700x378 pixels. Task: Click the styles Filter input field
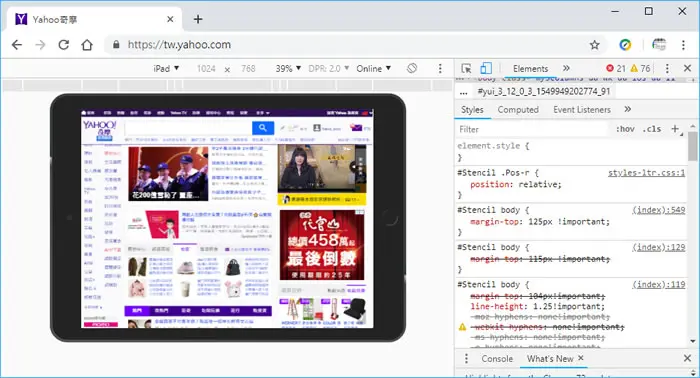coord(533,129)
